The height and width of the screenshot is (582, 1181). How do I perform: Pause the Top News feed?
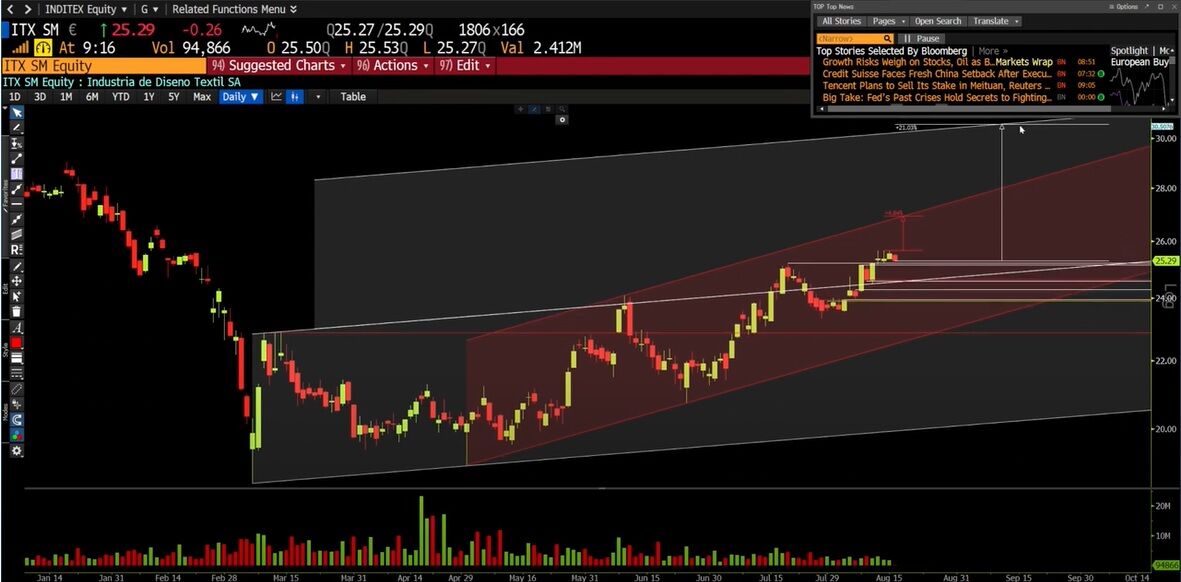pyautogui.click(x=922, y=38)
